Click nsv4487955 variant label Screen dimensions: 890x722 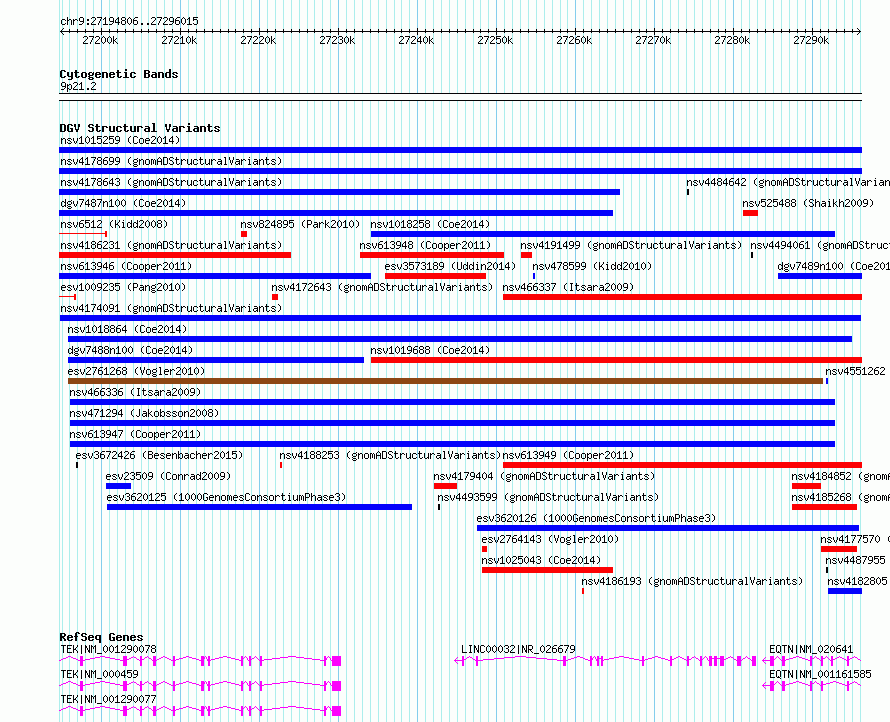pyautogui.click(x=855, y=560)
